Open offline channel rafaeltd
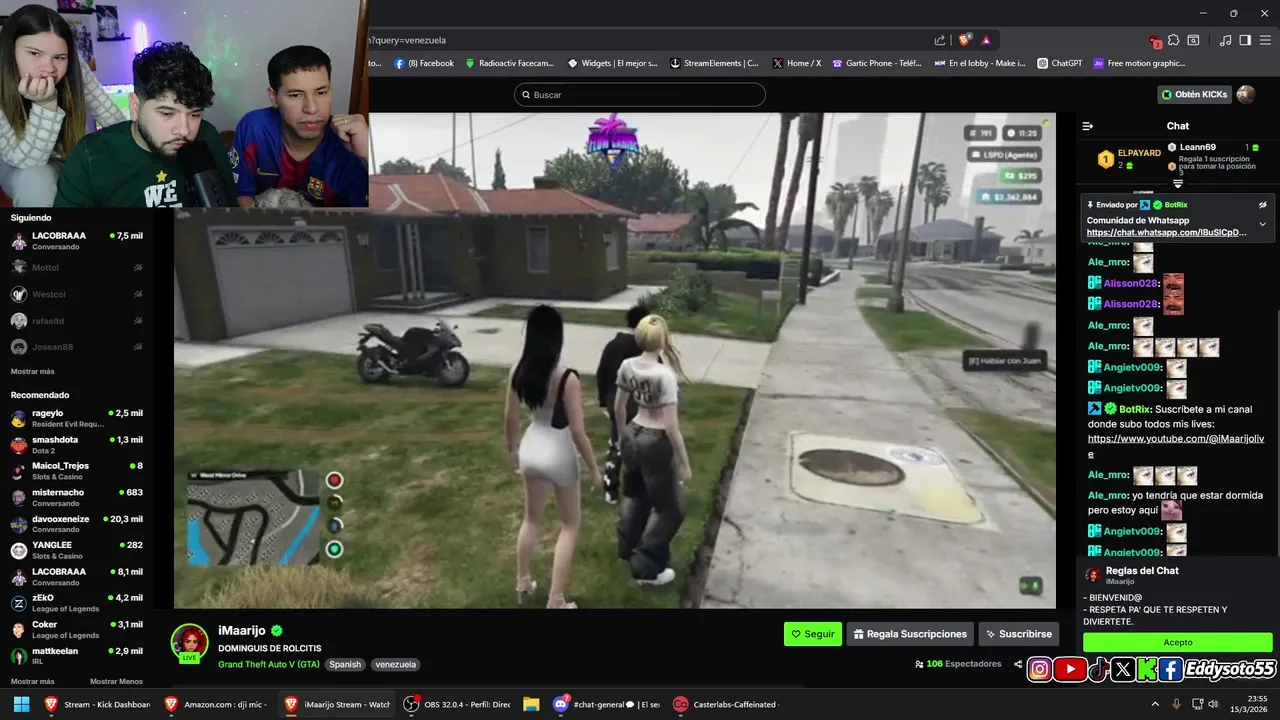The height and width of the screenshot is (720, 1280). click(77, 320)
